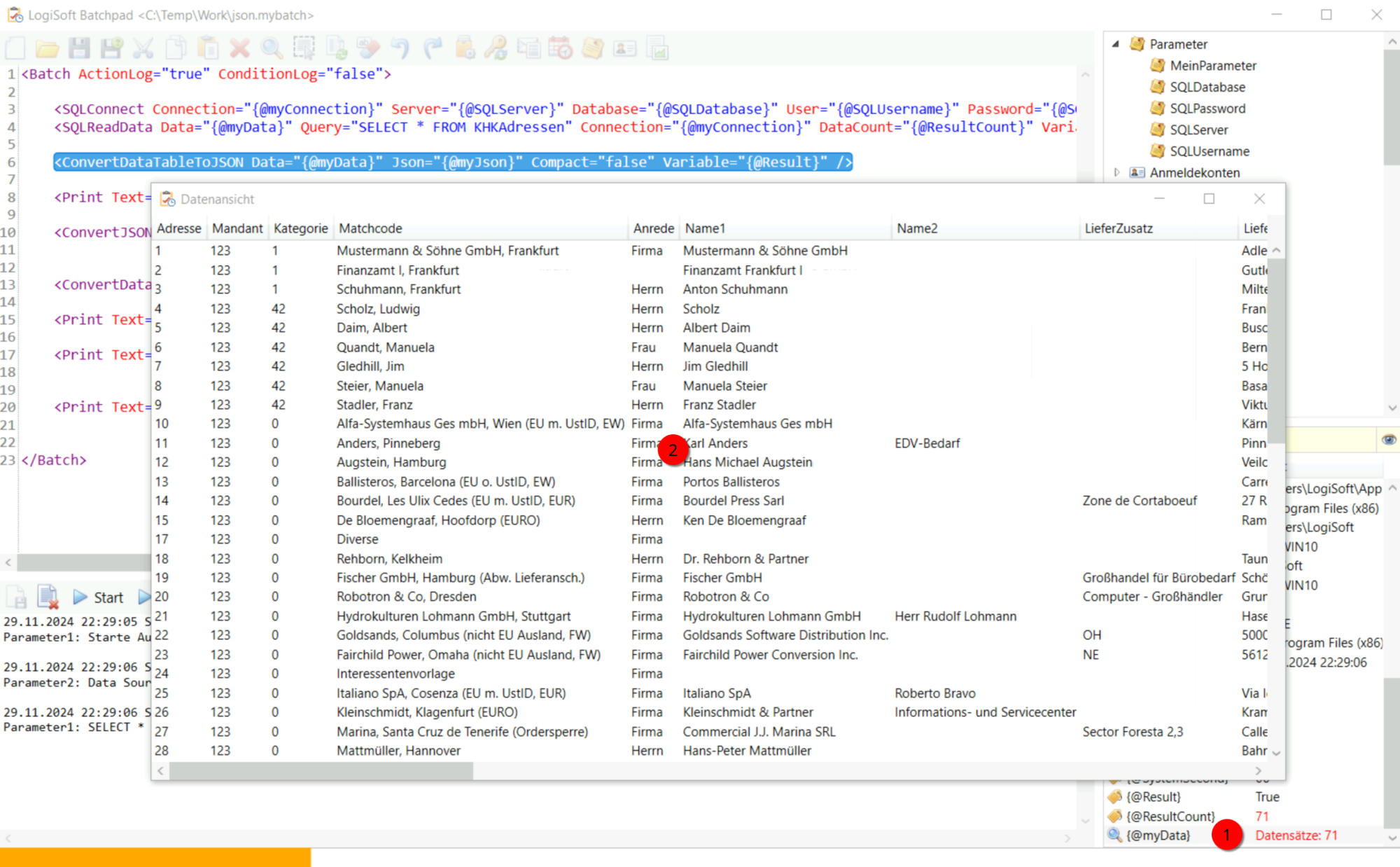Click the Undo arrow icon
The image size is (1400, 867).
(x=400, y=48)
